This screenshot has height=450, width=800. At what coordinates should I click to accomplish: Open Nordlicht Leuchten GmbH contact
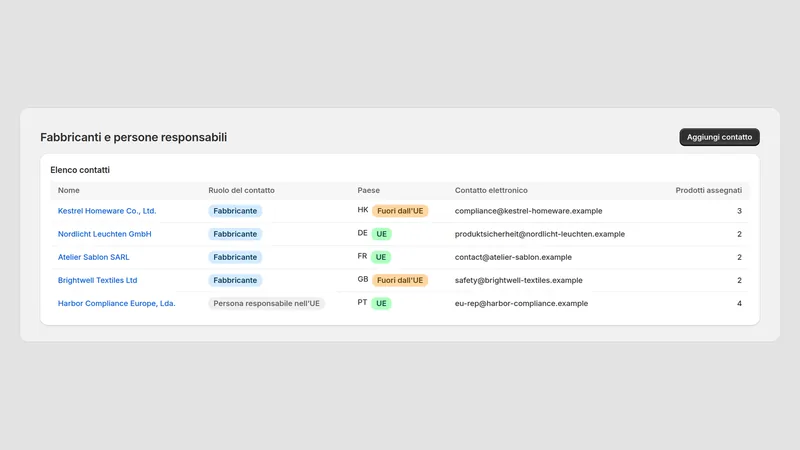tap(105, 234)
